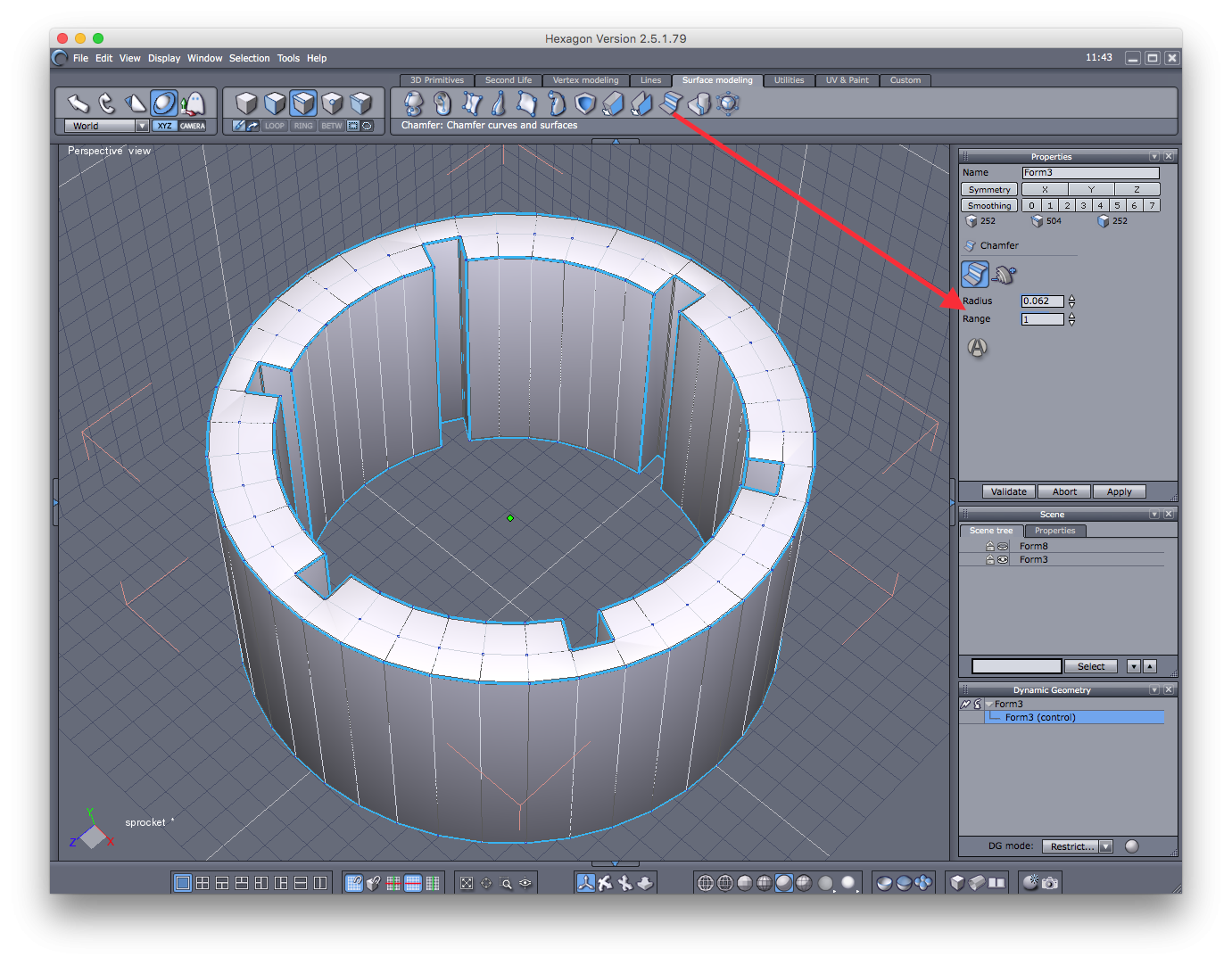Click the Apply button
The height and width of the screenshot is (965, 1232).
pos(1119,491)
